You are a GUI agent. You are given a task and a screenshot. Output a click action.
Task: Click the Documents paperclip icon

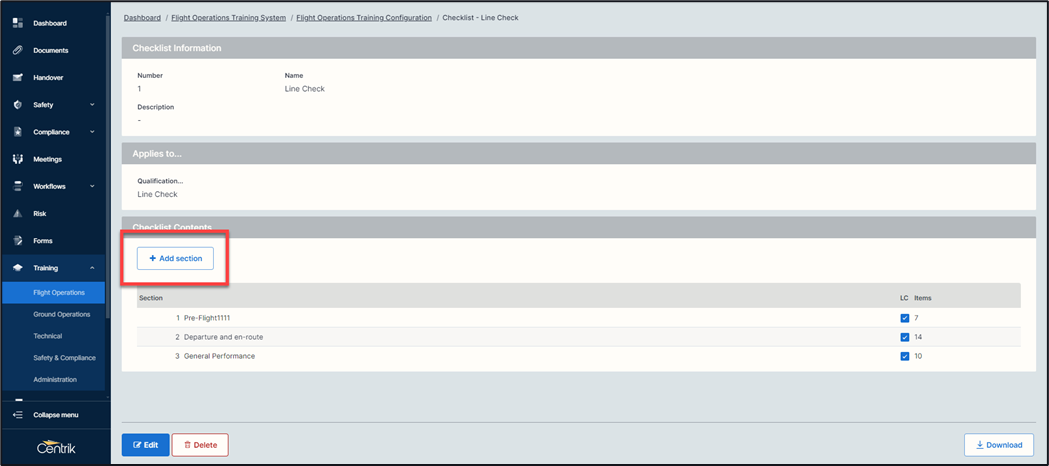click(18, 50)
